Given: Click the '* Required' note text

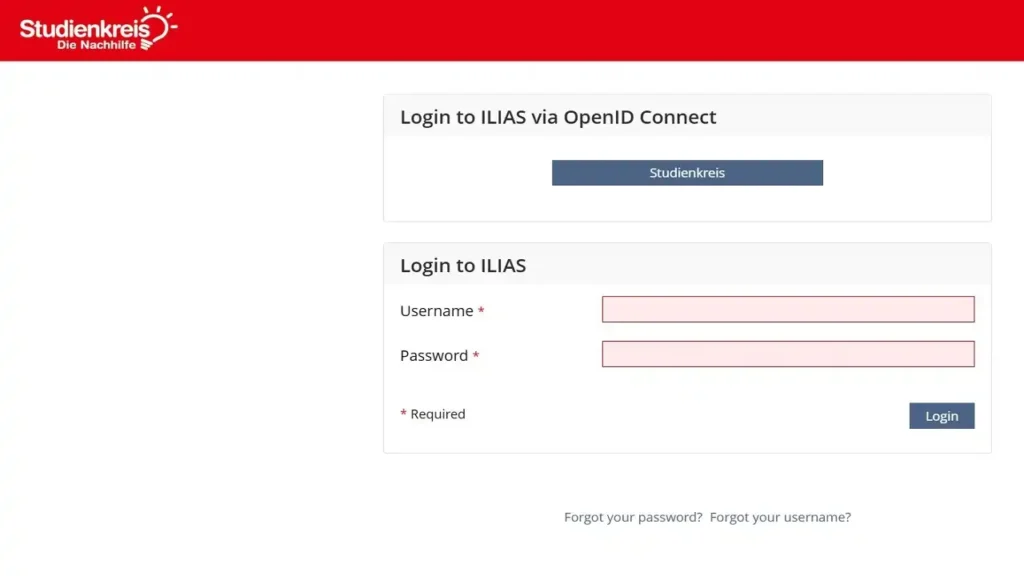Looking at the screenshot, I should click(433, 414).
